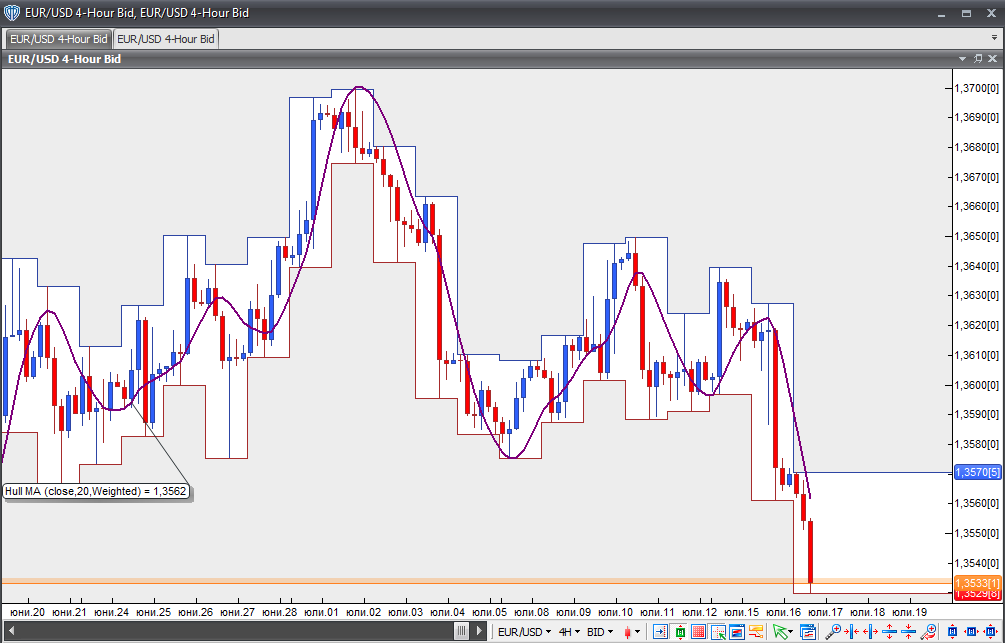The image size is (1005, 643).
Task: Select the first EUR/USD 4-Hour Bid tab
Action: click(x=58, y=39)
